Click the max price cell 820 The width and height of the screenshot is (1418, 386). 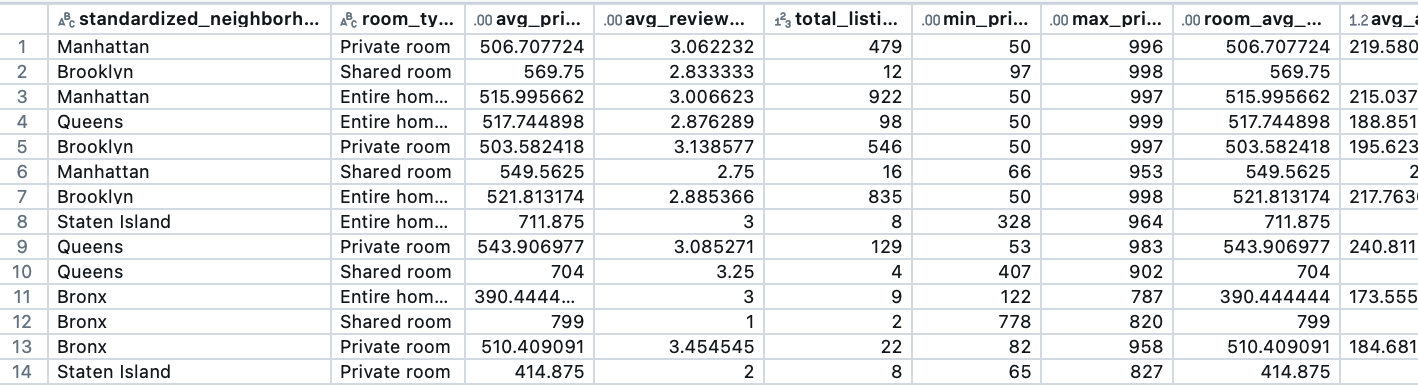1106,322
